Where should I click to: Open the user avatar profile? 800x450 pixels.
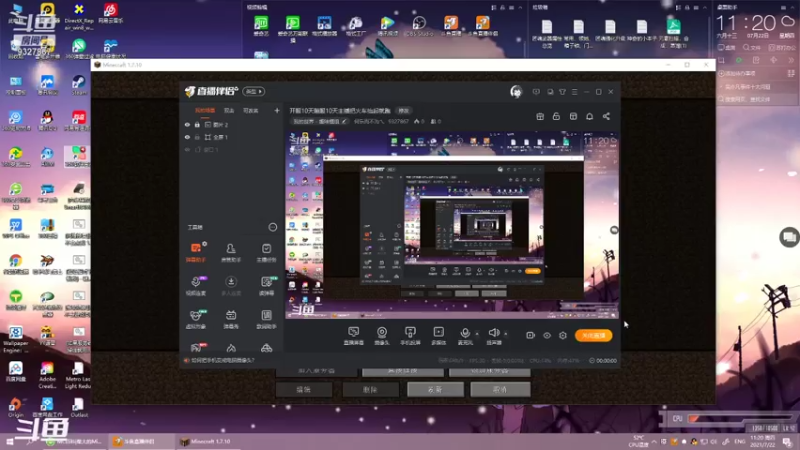point(516,92)
